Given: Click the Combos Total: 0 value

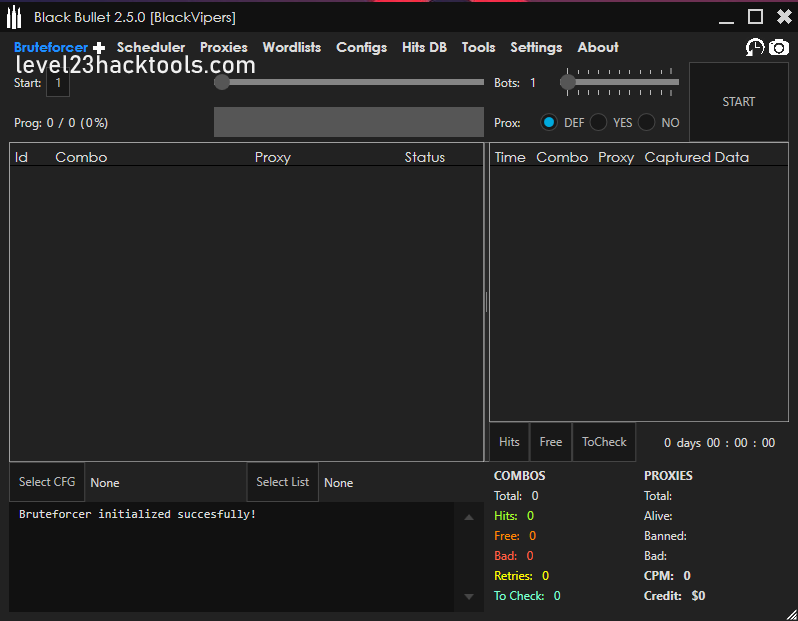Looking at the screenshot, I should 516,496.
